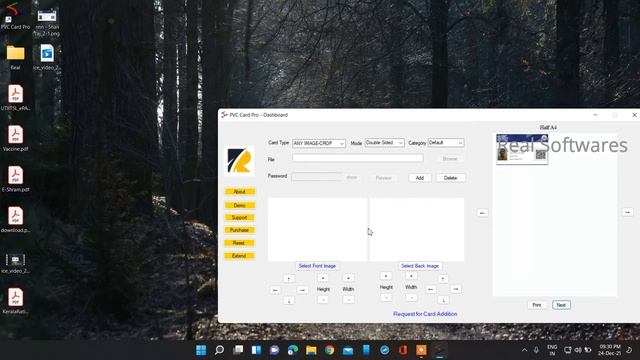Move the front image up with the arrow button
Screen dimensions: 640x360
[x=289, y=279]
